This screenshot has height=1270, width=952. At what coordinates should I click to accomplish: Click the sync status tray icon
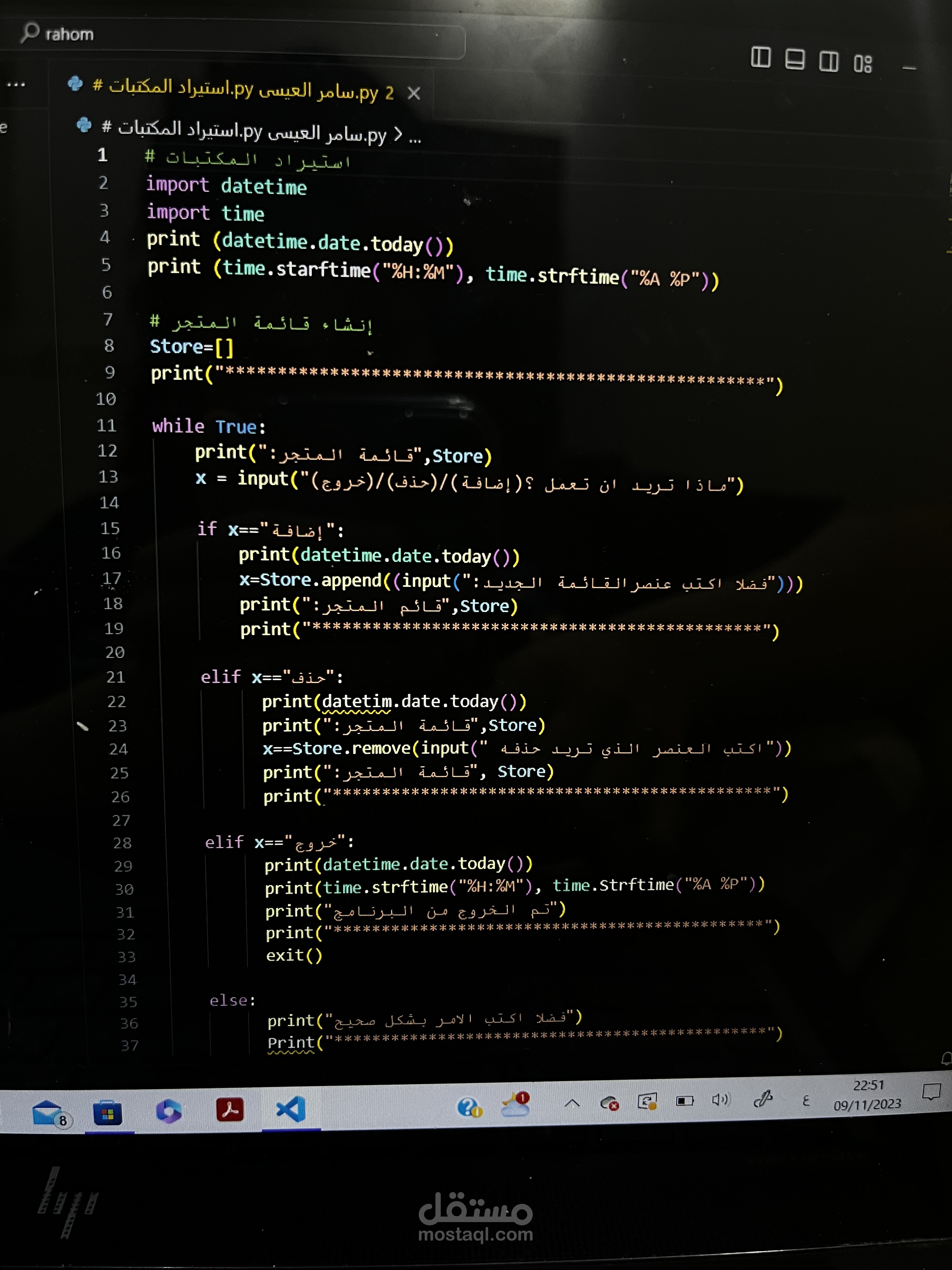[x=647, y=1101]
